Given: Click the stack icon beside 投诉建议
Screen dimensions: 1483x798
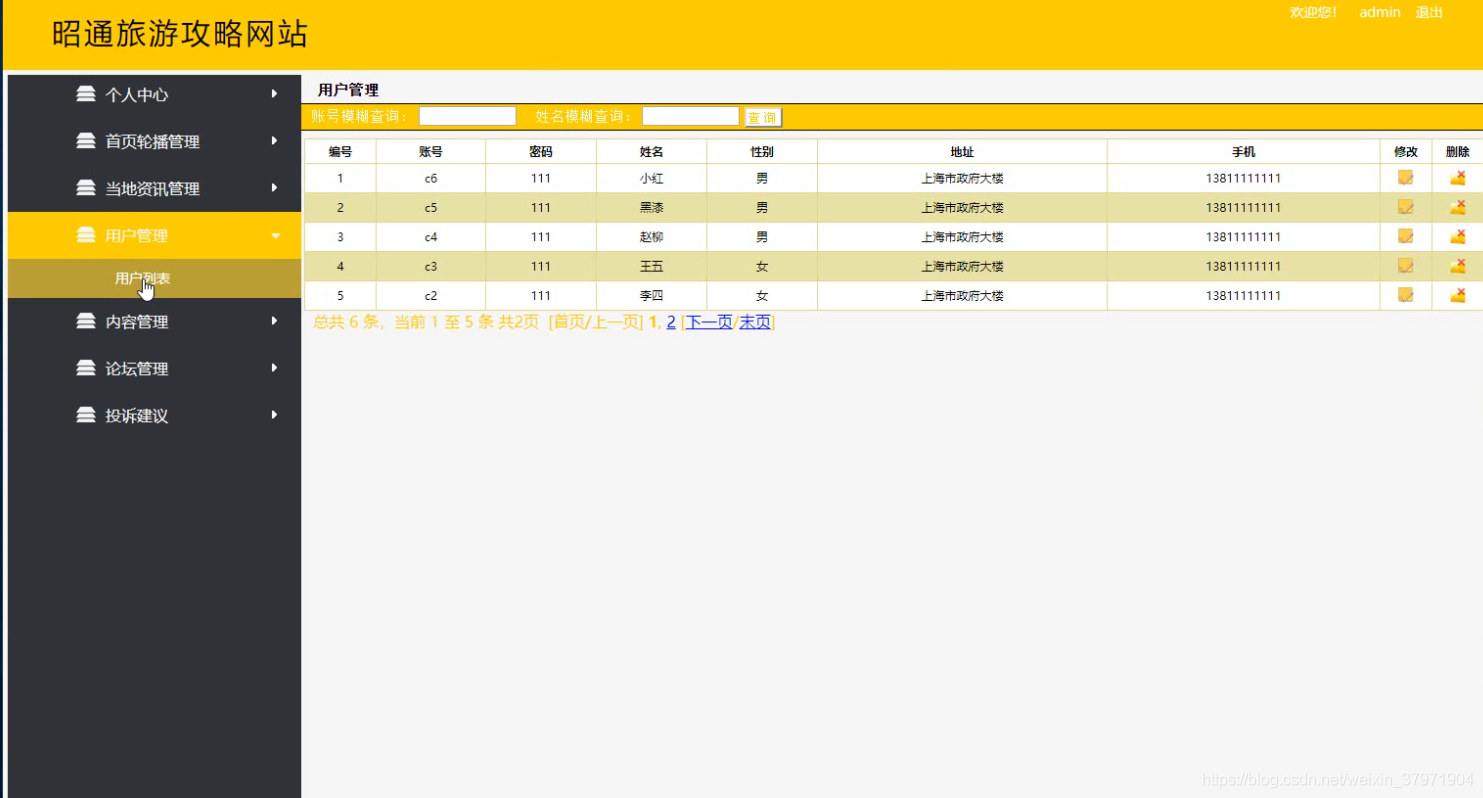Looking at the screenshot, I should 86,415.
